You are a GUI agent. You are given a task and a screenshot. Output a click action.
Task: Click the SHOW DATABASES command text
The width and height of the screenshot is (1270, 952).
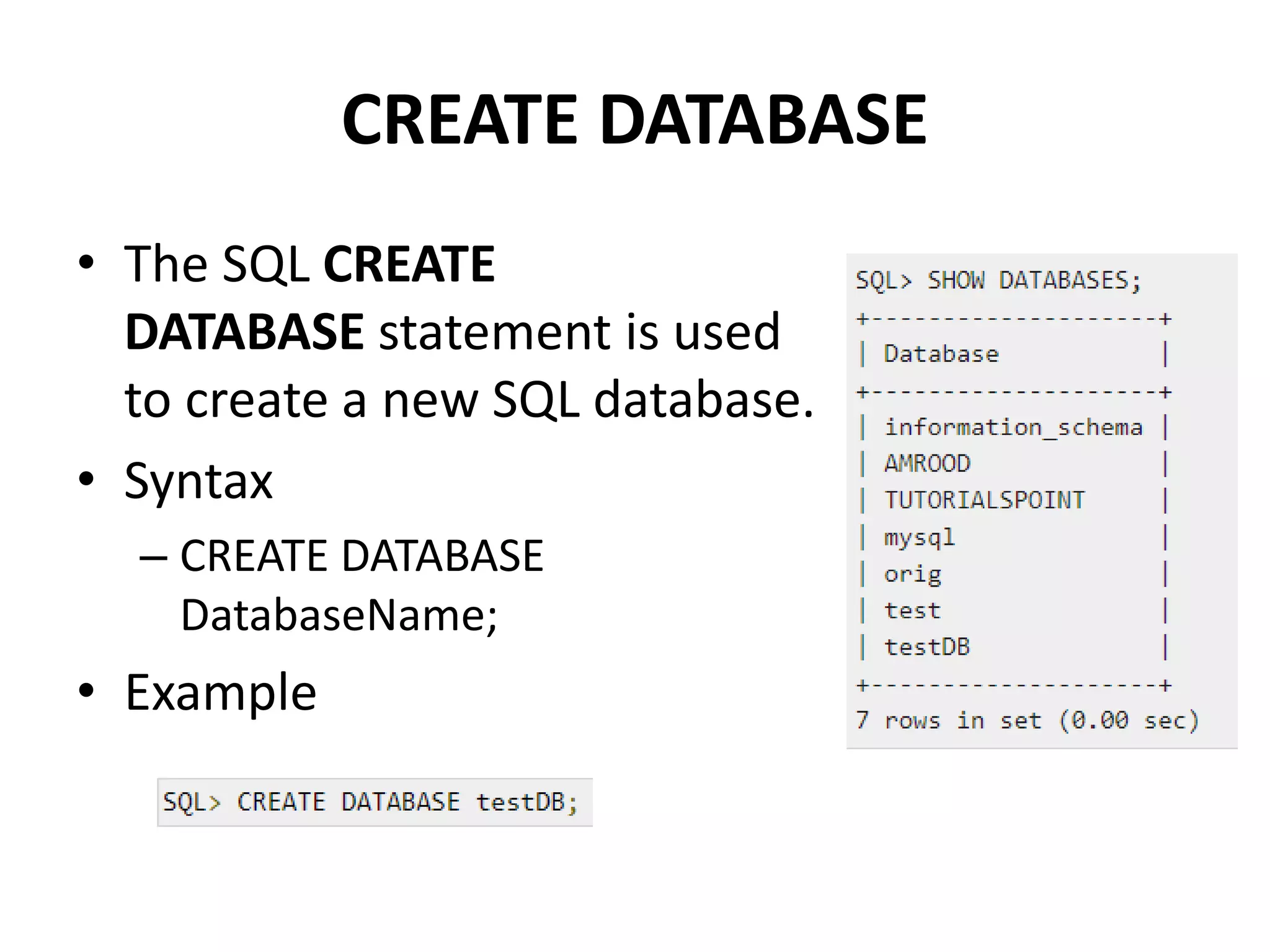click(1033, 281)
